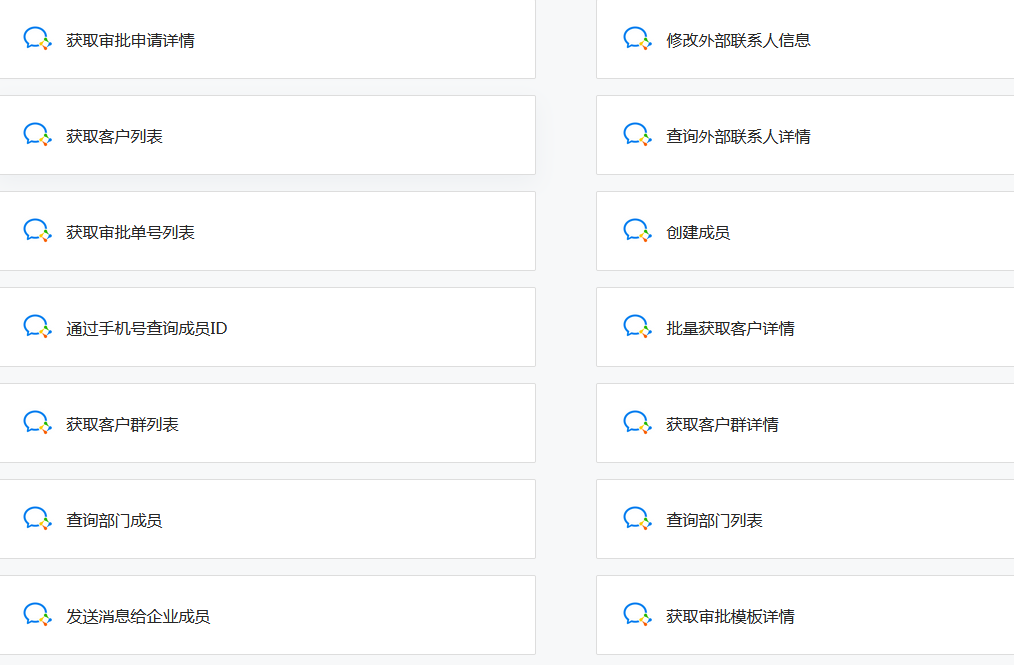Open the 发送消息给企业成员 action
Image resolution: width=1014 pixels, height=665 pixels.
268,615
